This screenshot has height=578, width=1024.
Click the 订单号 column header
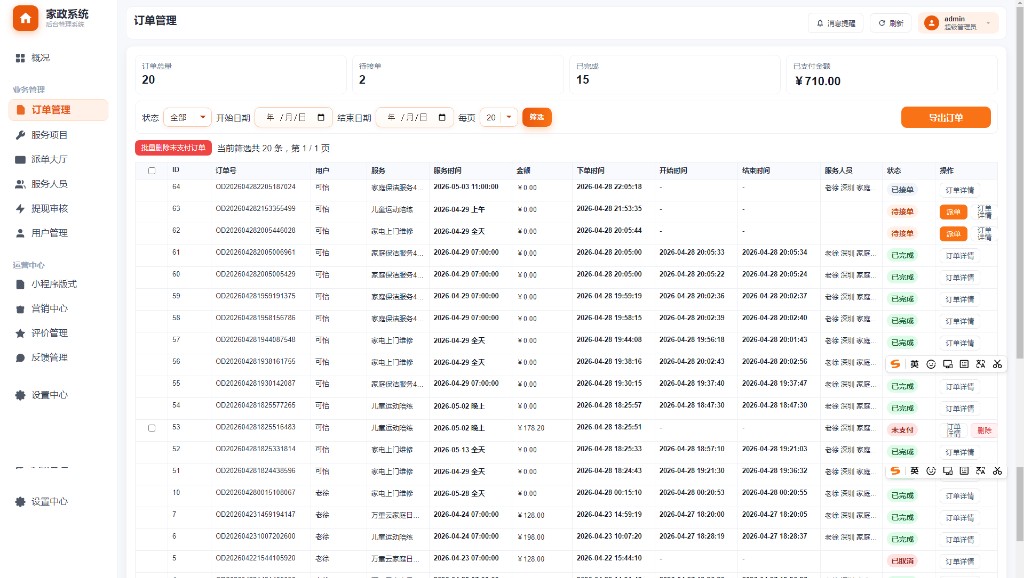click(x=226, y=170)
